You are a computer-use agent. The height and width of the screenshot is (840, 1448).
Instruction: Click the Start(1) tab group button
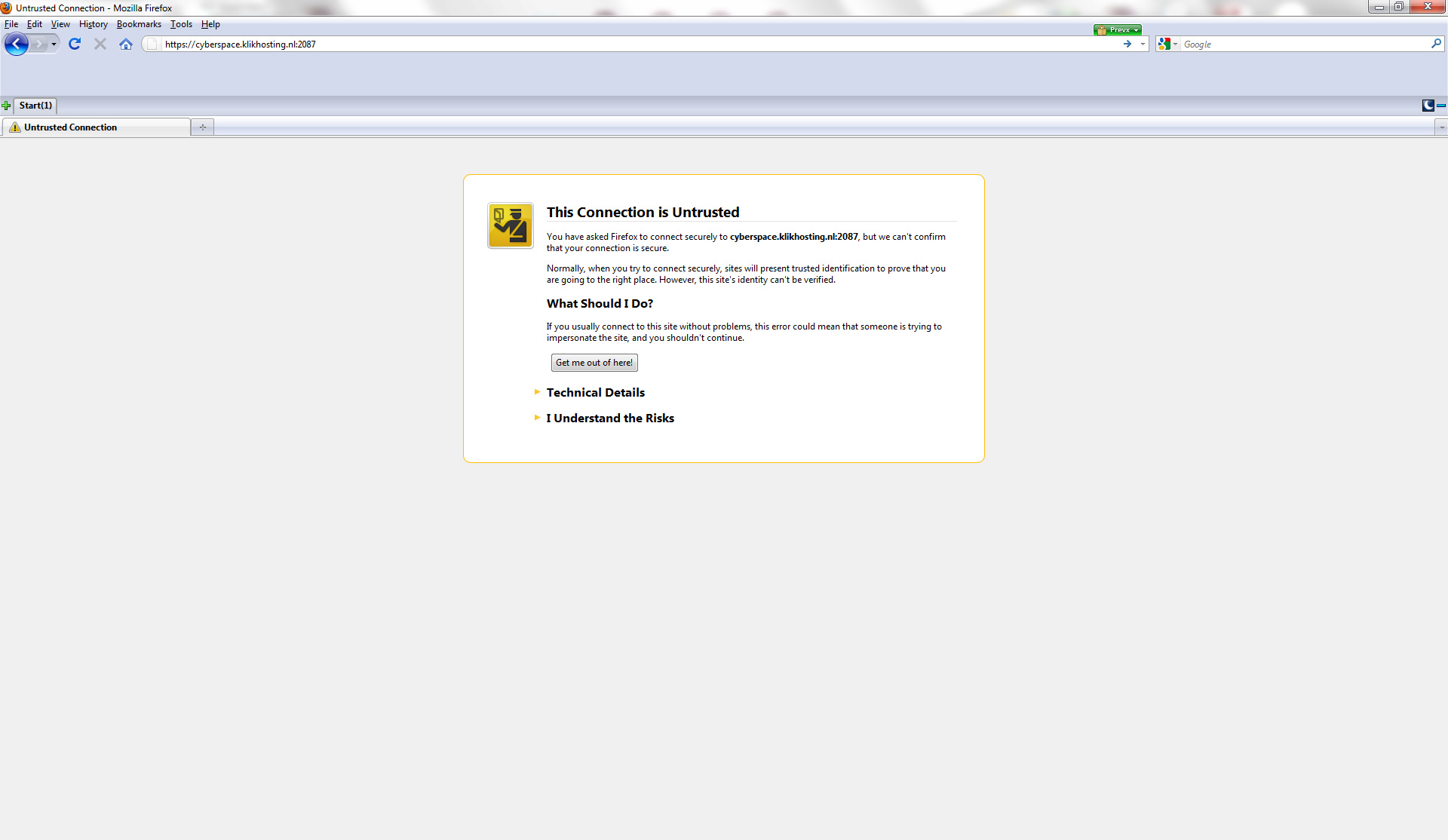pyautogui.click(x=35, y=106)
